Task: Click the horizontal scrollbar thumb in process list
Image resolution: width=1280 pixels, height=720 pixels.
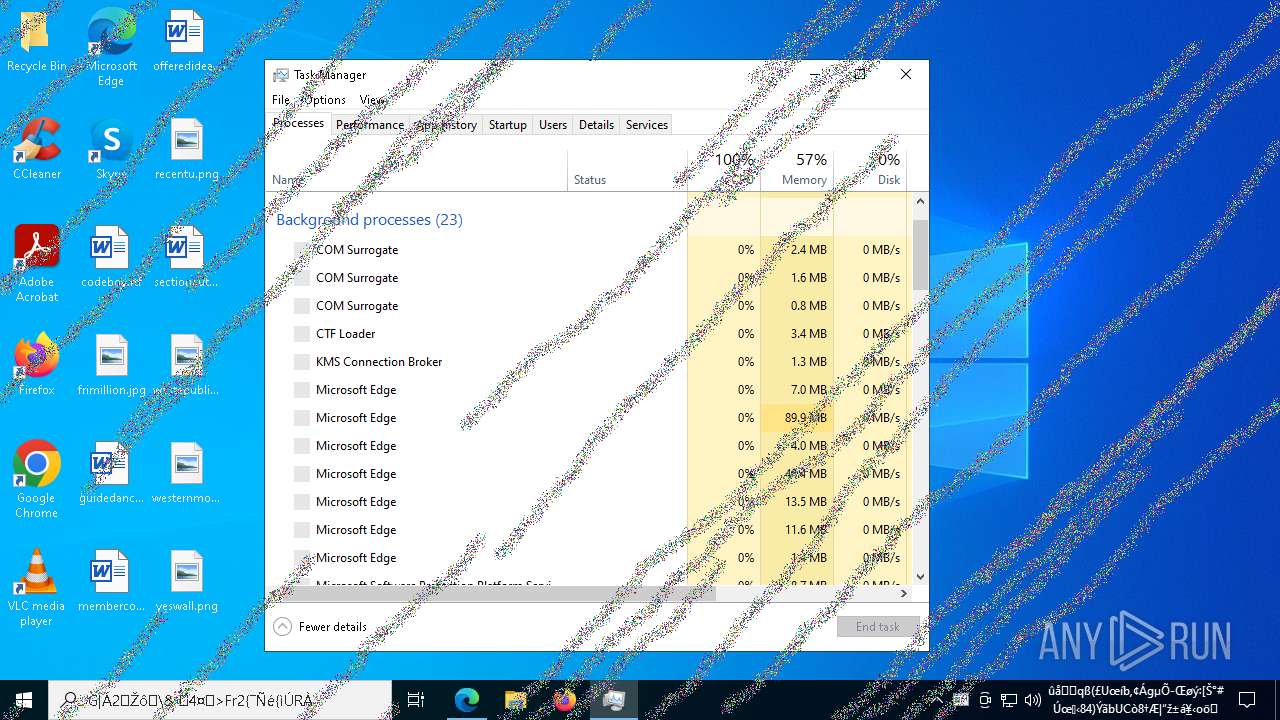Action: (x=499, y=593)
